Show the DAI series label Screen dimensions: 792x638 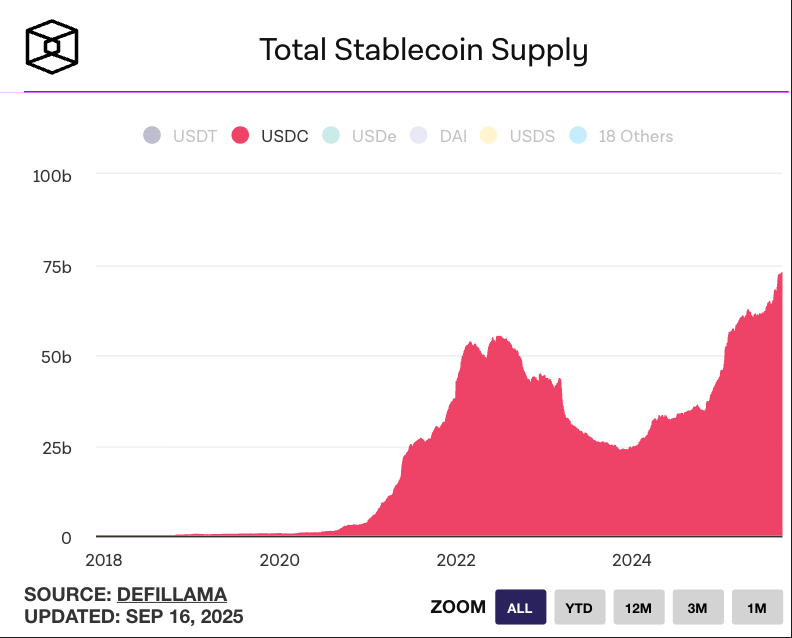tap(453, 136)
